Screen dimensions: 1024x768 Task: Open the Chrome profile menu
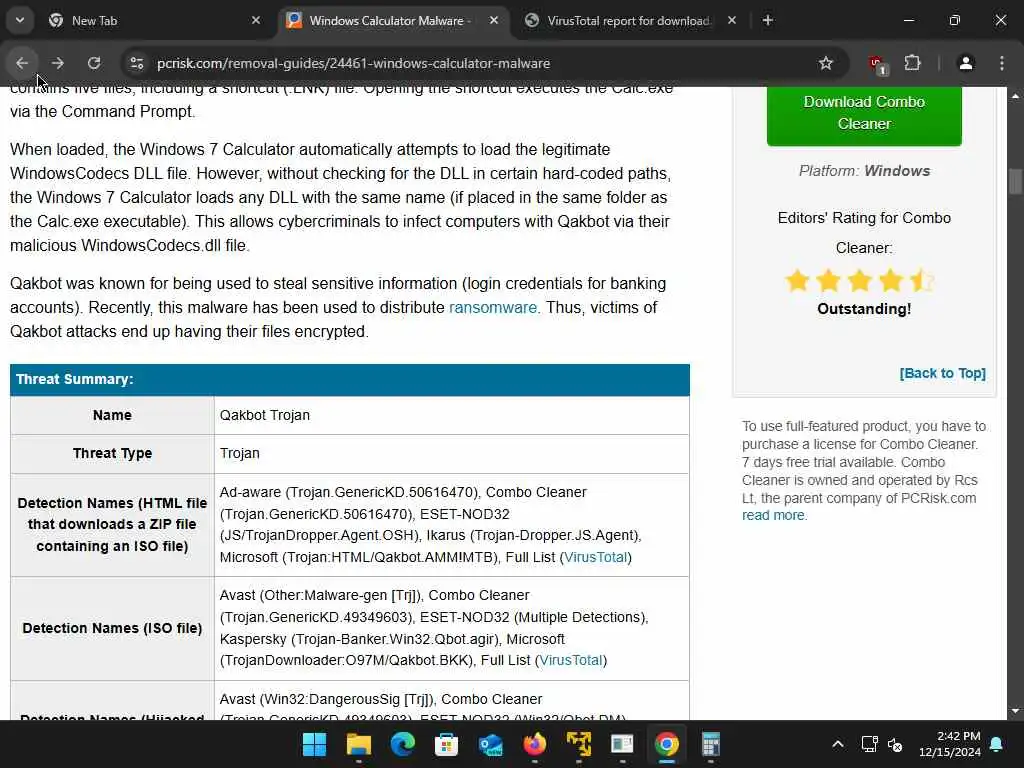(x=965, y=63)
